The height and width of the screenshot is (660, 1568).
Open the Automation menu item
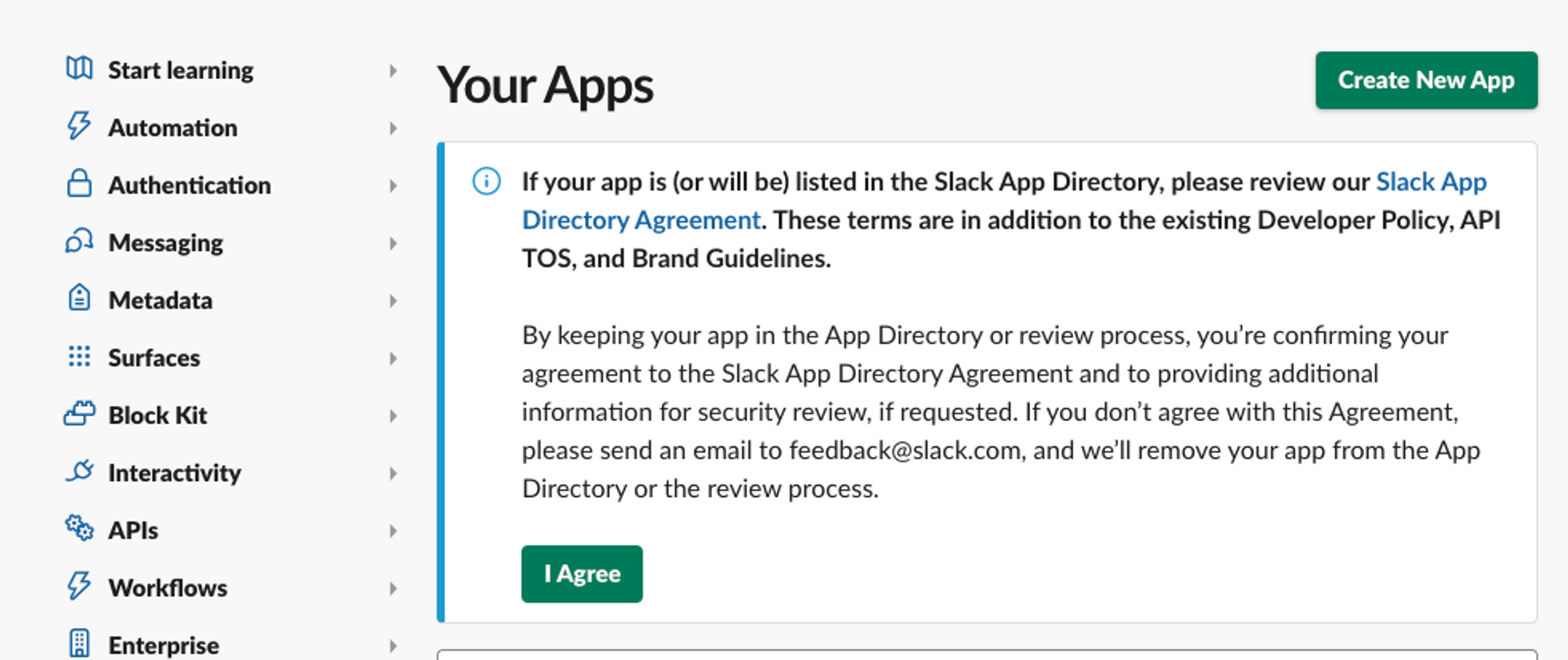(172, 128)
